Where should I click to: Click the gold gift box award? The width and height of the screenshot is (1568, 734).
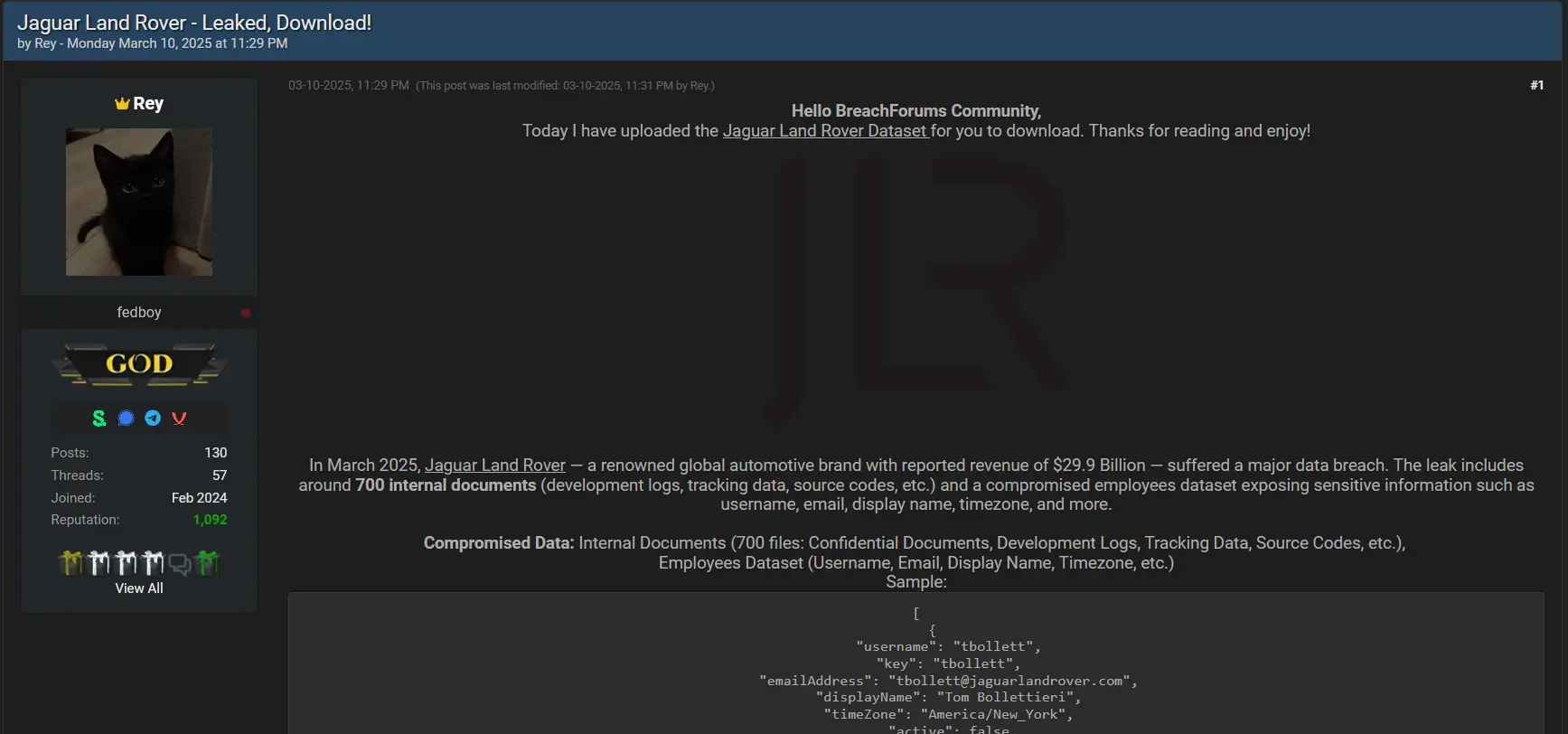pos(70,563)
